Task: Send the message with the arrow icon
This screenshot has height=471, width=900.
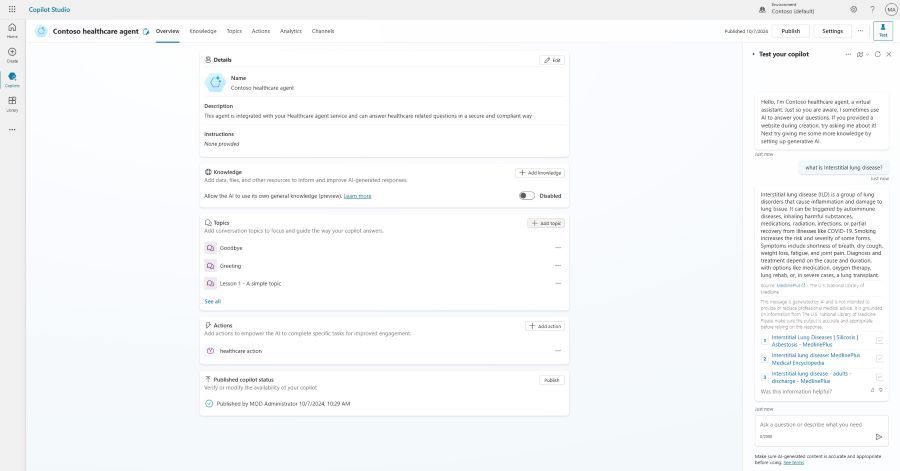Action: tap(879, 436)
